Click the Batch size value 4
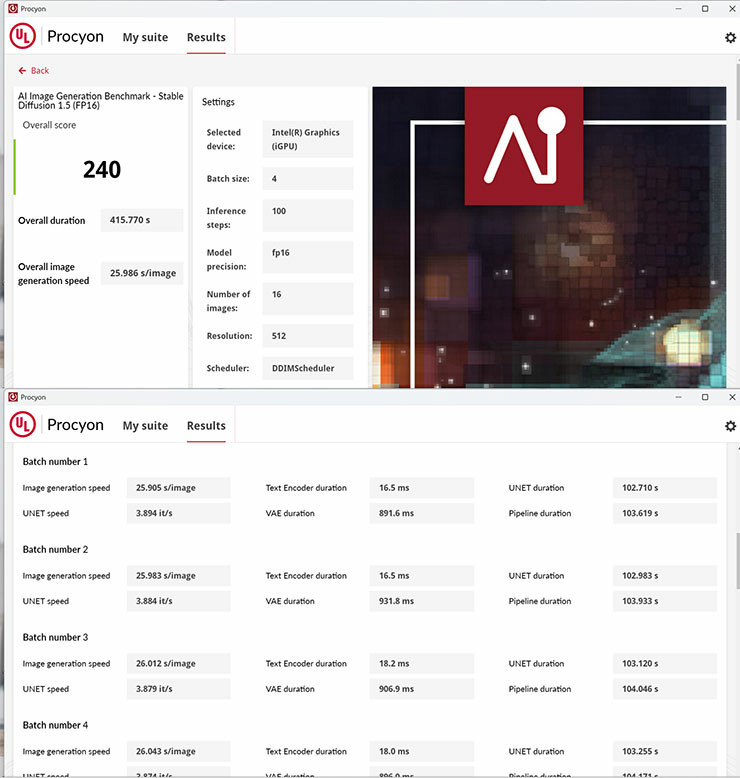The image size is (740, 778). pyautogui.click(x=308, y=179)
